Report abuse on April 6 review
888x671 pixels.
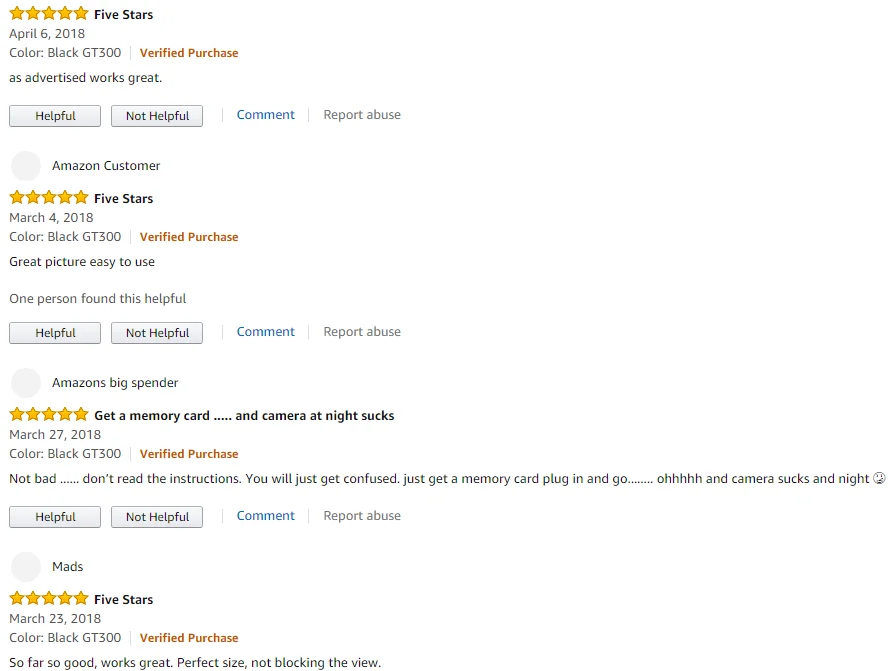[x=362, y=115]
